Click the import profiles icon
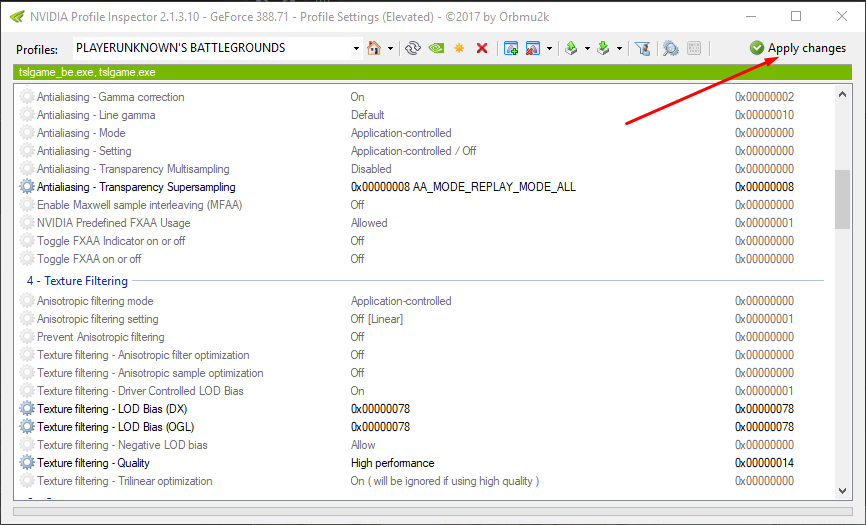Viewport: 866px width, 525px height. (603, 48)
